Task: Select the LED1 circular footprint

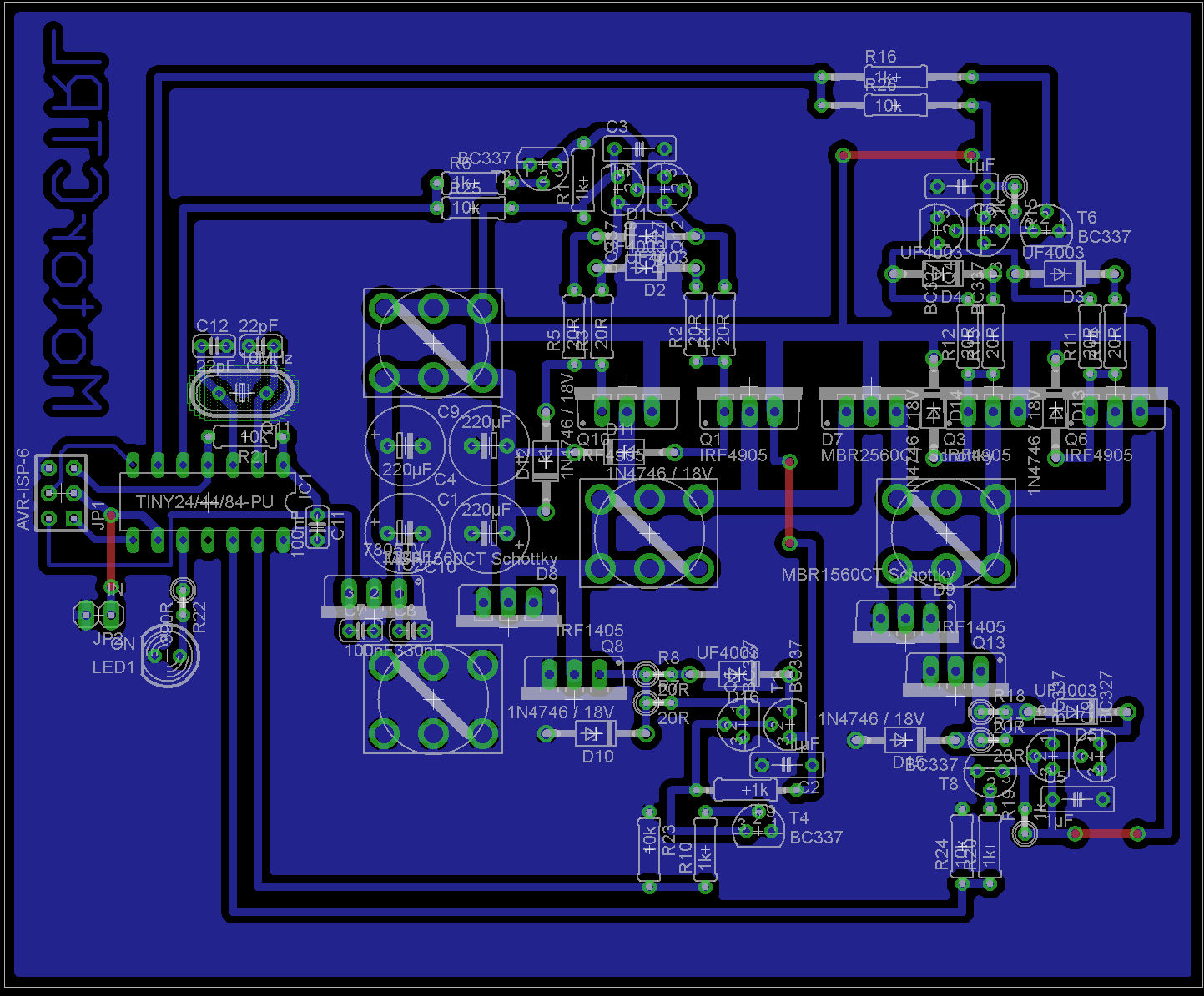Action: (170, 656)
